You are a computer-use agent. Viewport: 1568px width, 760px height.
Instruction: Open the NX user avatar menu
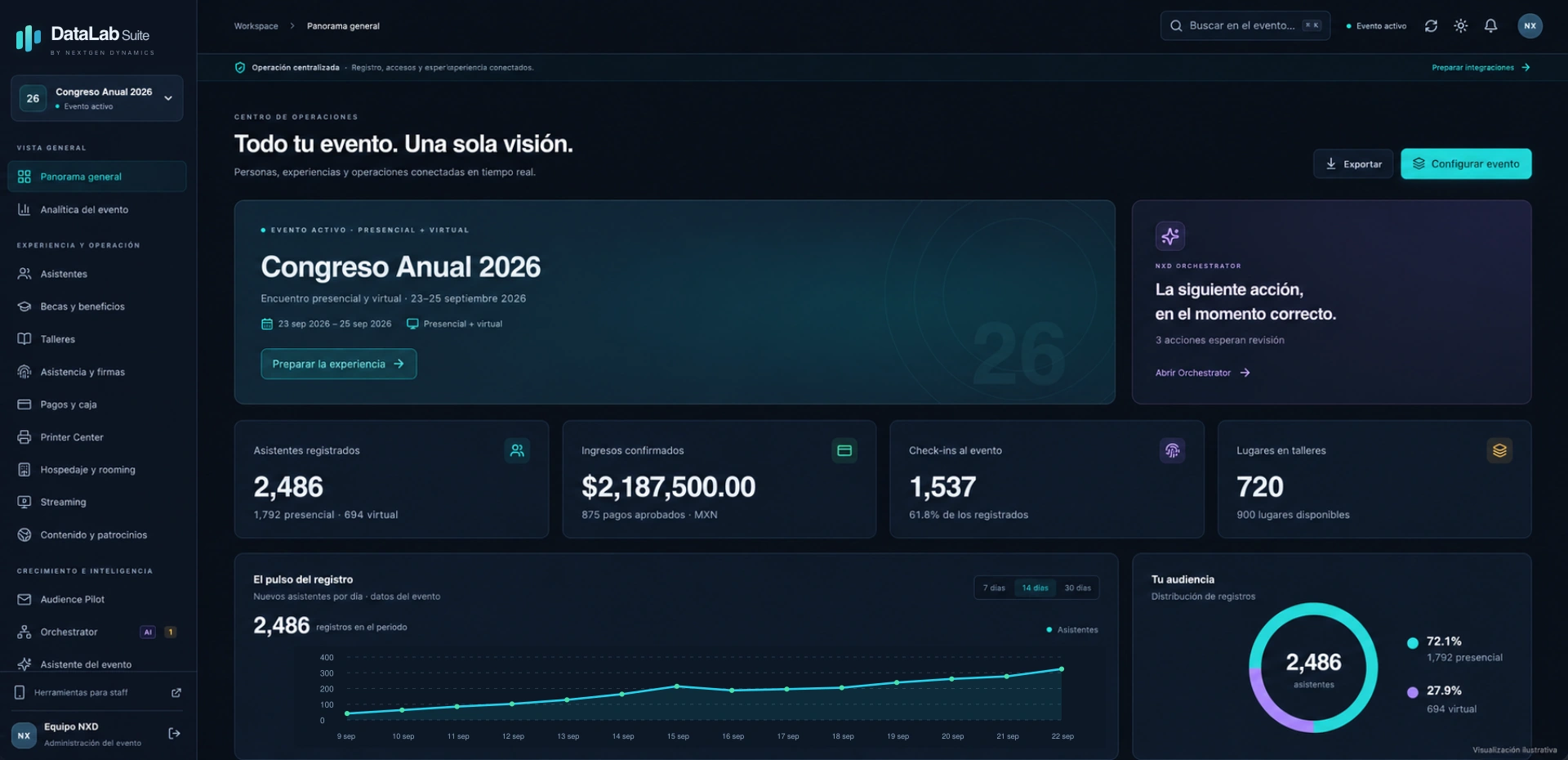(x=1530, y=26)
